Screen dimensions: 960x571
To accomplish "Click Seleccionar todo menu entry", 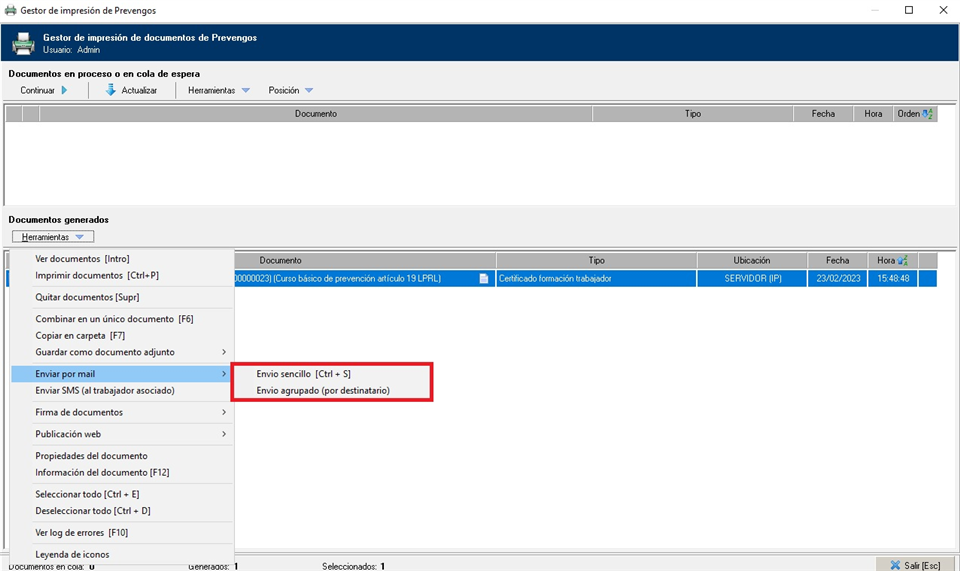I will click(x=87, y=494).
